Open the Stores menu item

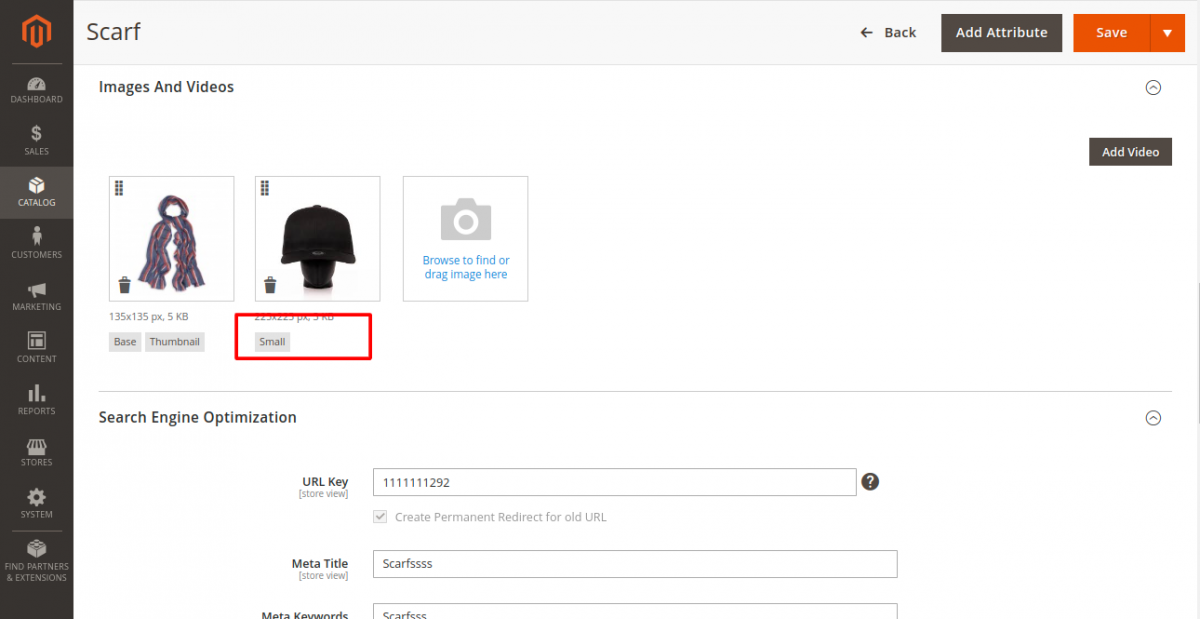[36, 451]
